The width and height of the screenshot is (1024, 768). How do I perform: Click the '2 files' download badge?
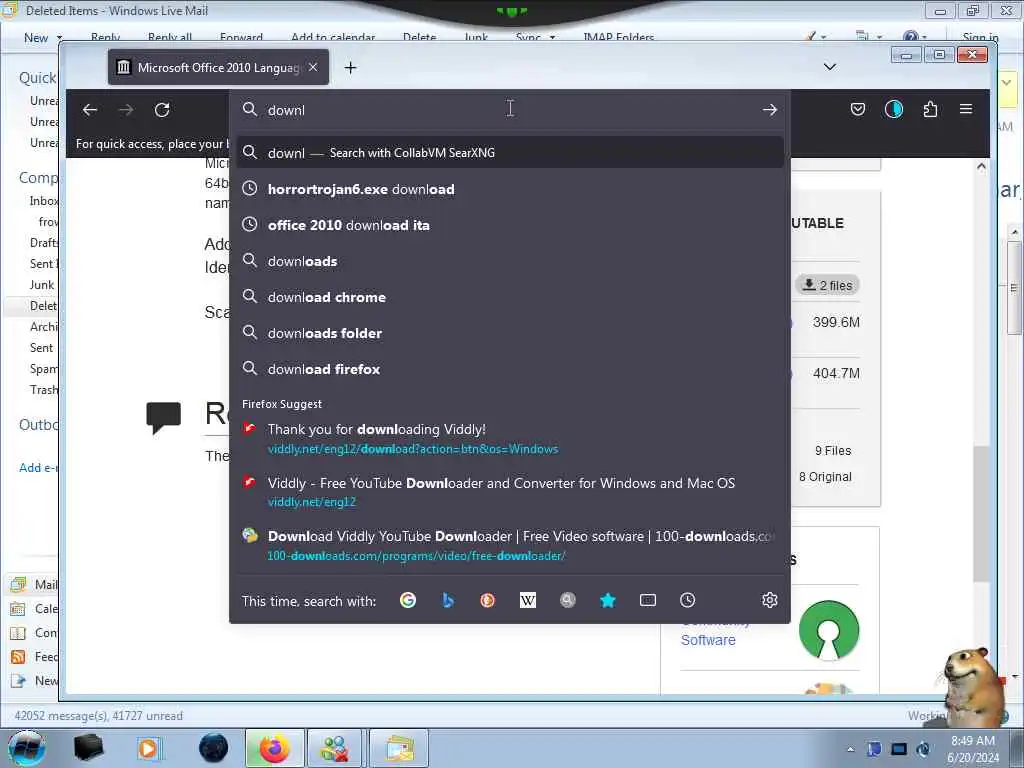point(827,285)
